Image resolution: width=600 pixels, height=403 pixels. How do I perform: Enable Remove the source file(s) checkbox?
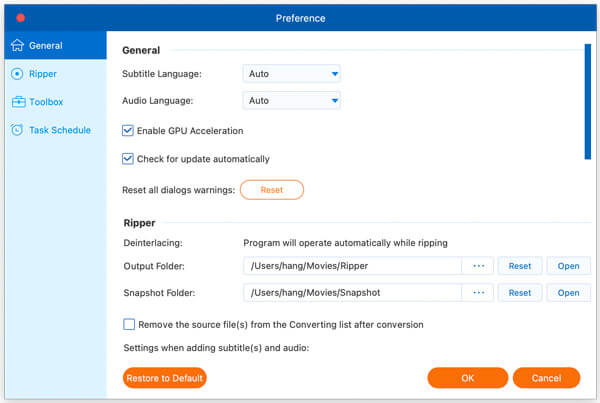click(128, 324)
